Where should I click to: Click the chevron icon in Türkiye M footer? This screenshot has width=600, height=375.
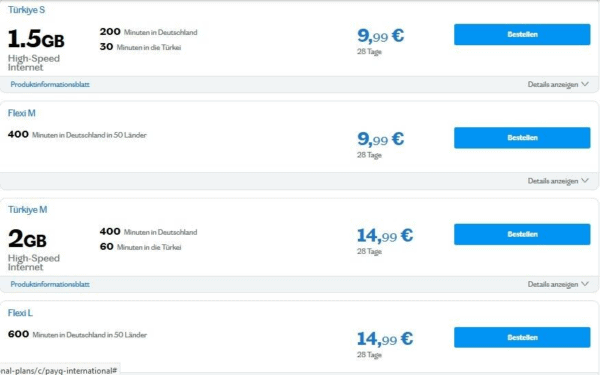click(585, 284)
